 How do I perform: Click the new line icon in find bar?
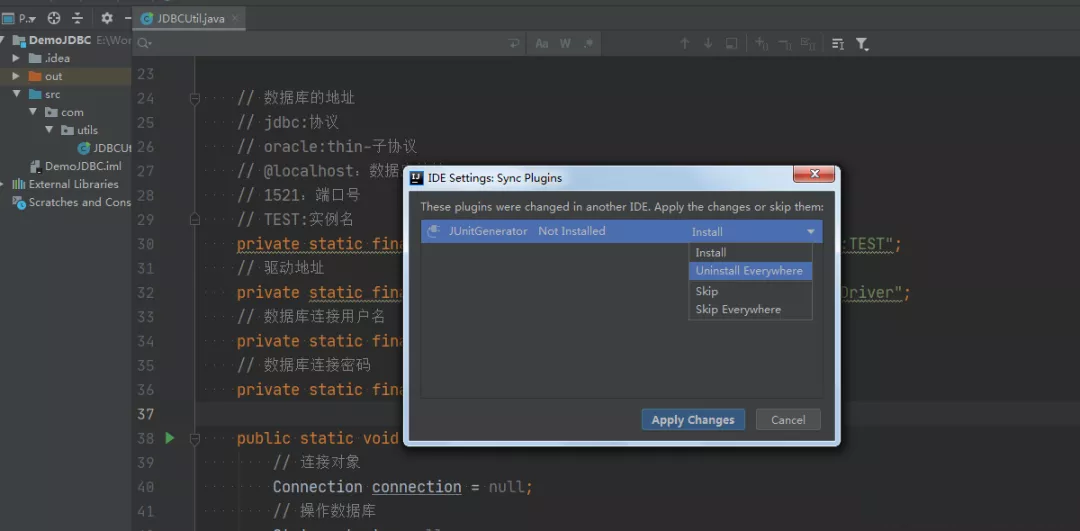514,43
